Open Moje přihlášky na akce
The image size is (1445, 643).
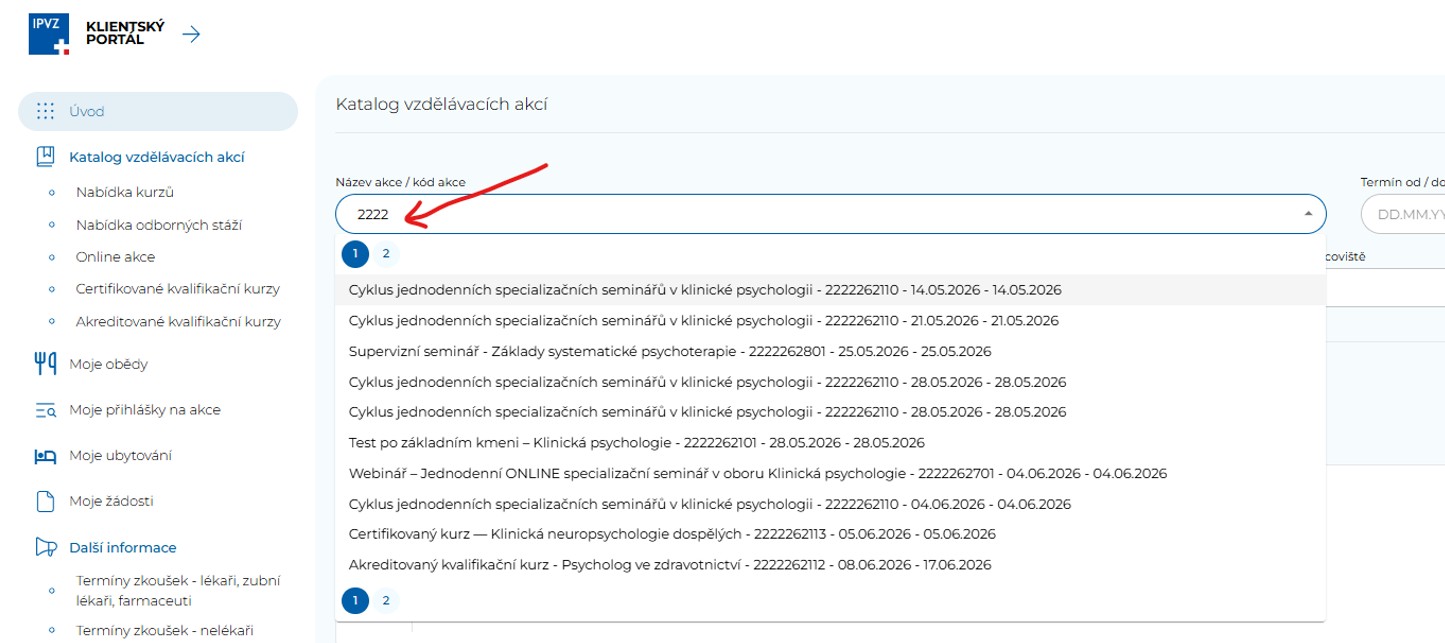(145, 410)
